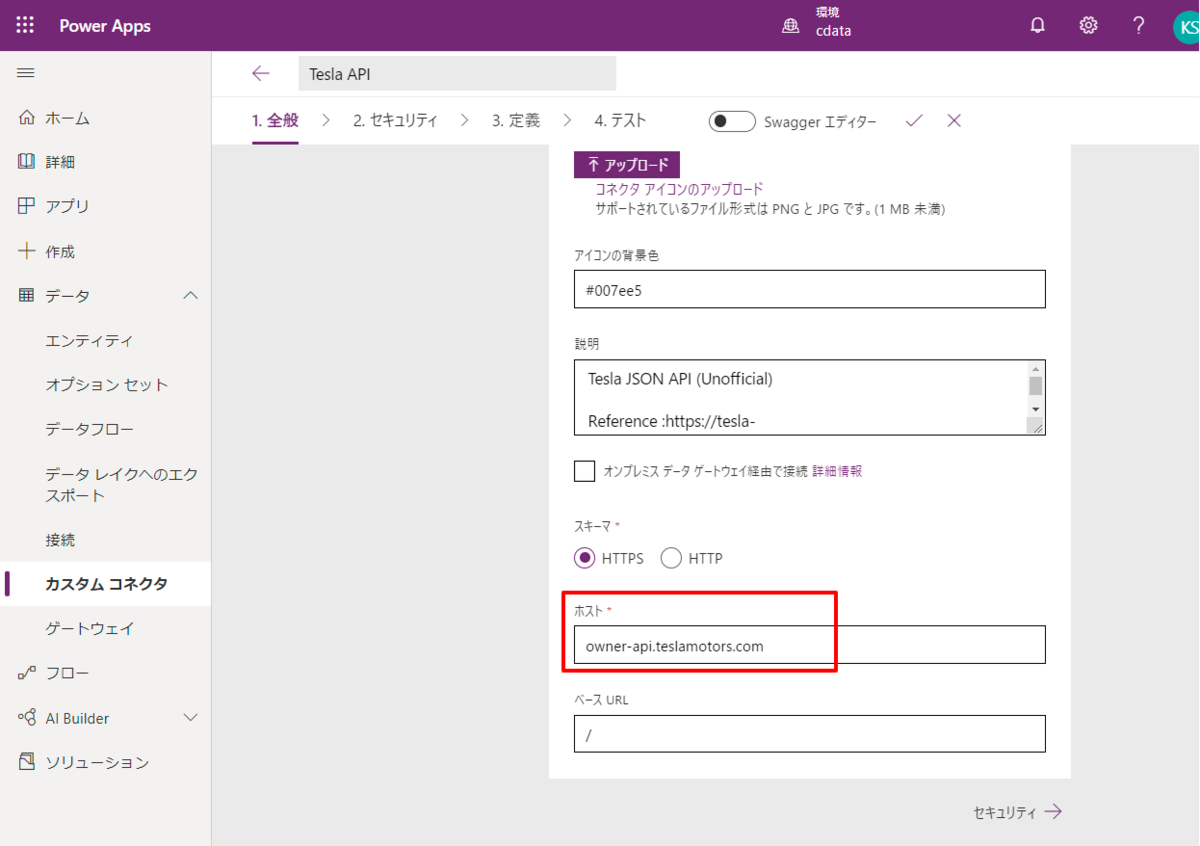The height and width of the screenshot is (846, 1200).
Task: Expand the AI Builder section chevron
Action: click(190, 718)
